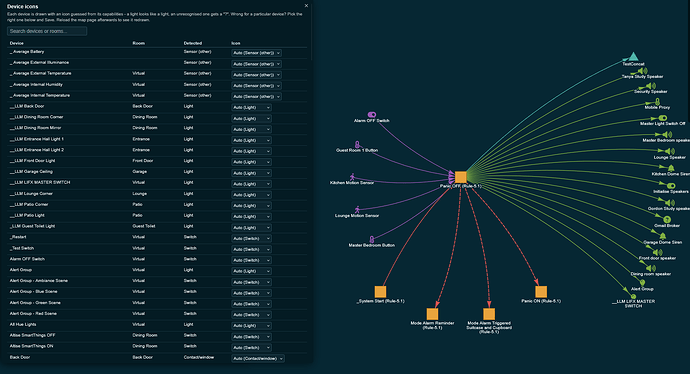Select the Gordon Study speaker icon
Viewport: 690px width, 374px height.
(670, 203)
